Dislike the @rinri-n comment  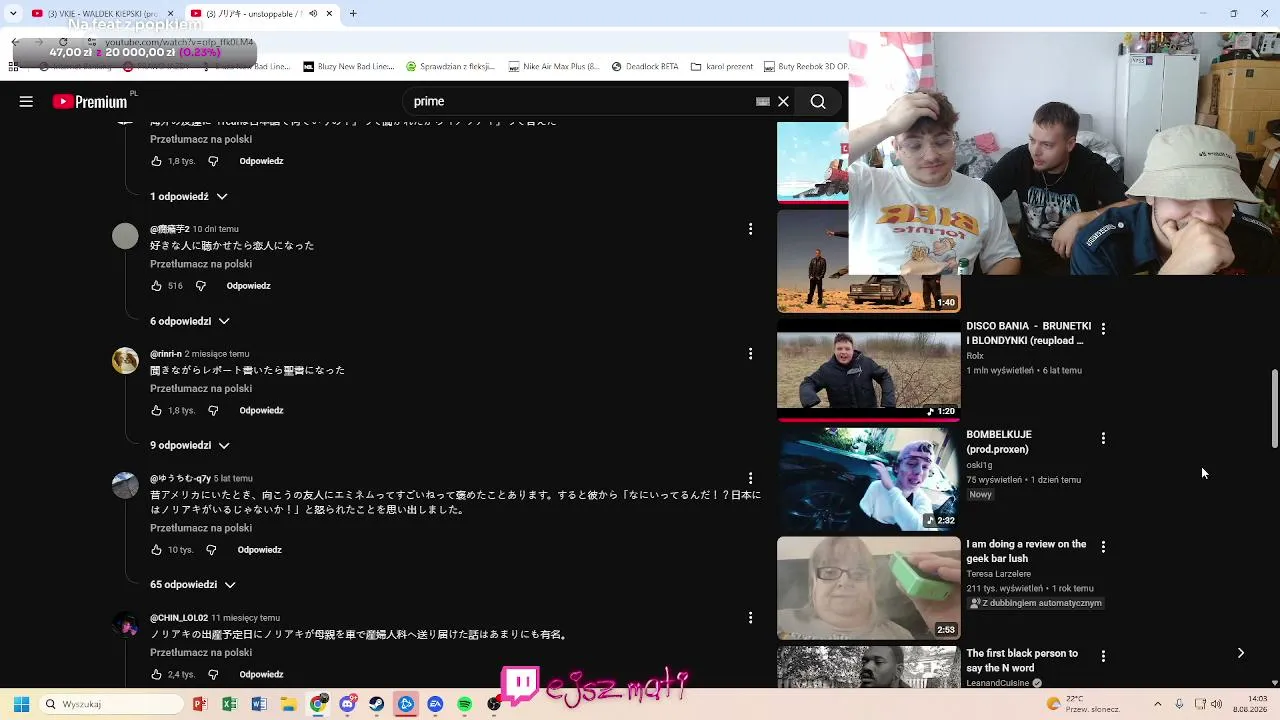pyautogui.click(x=213, y=410)
